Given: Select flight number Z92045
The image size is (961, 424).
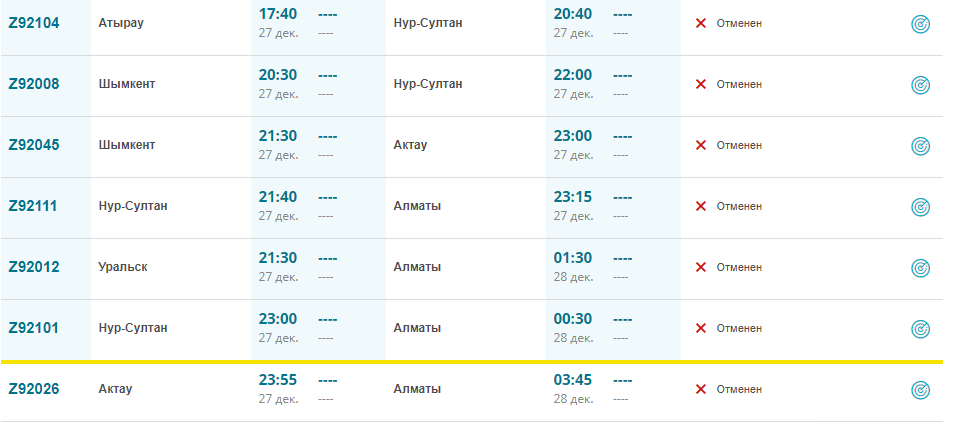Looking at the screenshot, I should tap(34, 145).
